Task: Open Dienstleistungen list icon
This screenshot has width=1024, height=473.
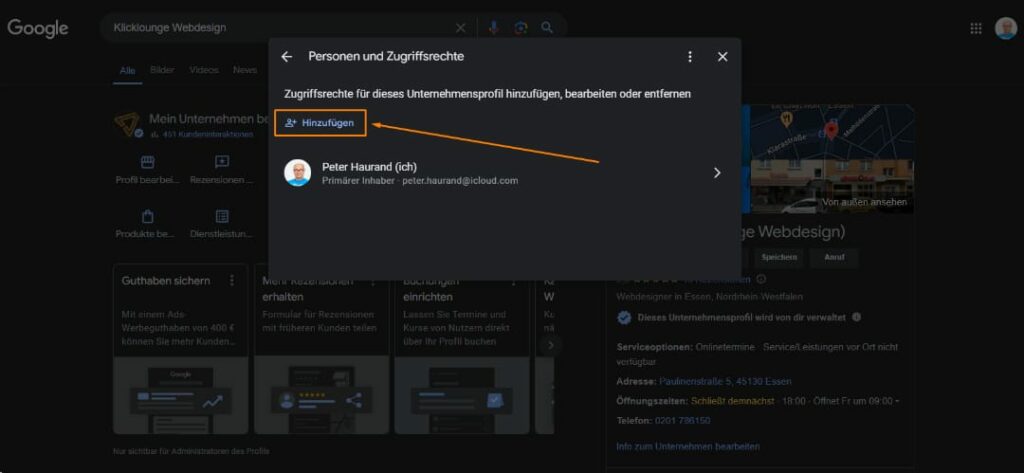Action: [221, 216]
